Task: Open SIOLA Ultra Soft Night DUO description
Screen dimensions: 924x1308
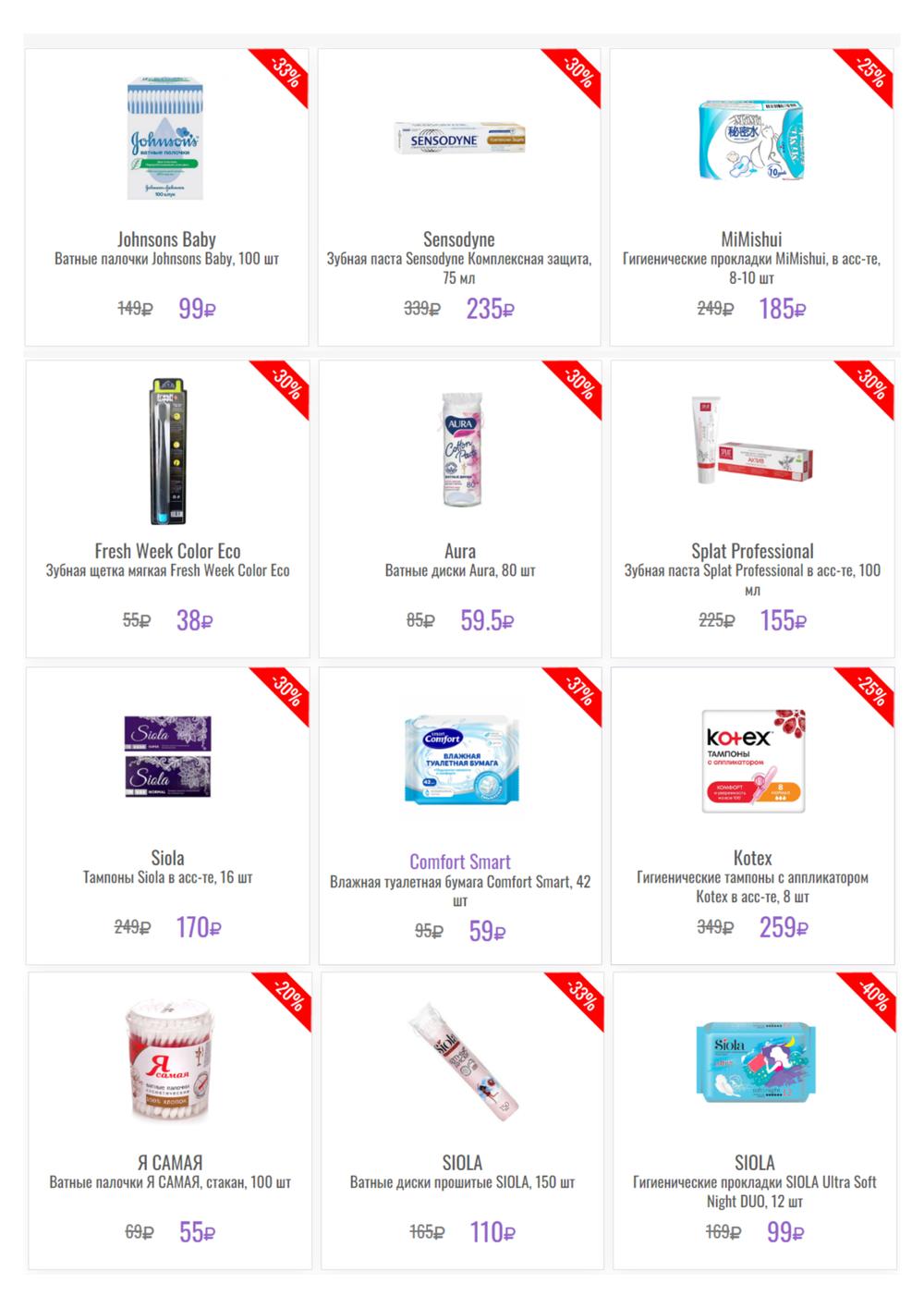Action: pyautogui.click(x=754, y=1192)
